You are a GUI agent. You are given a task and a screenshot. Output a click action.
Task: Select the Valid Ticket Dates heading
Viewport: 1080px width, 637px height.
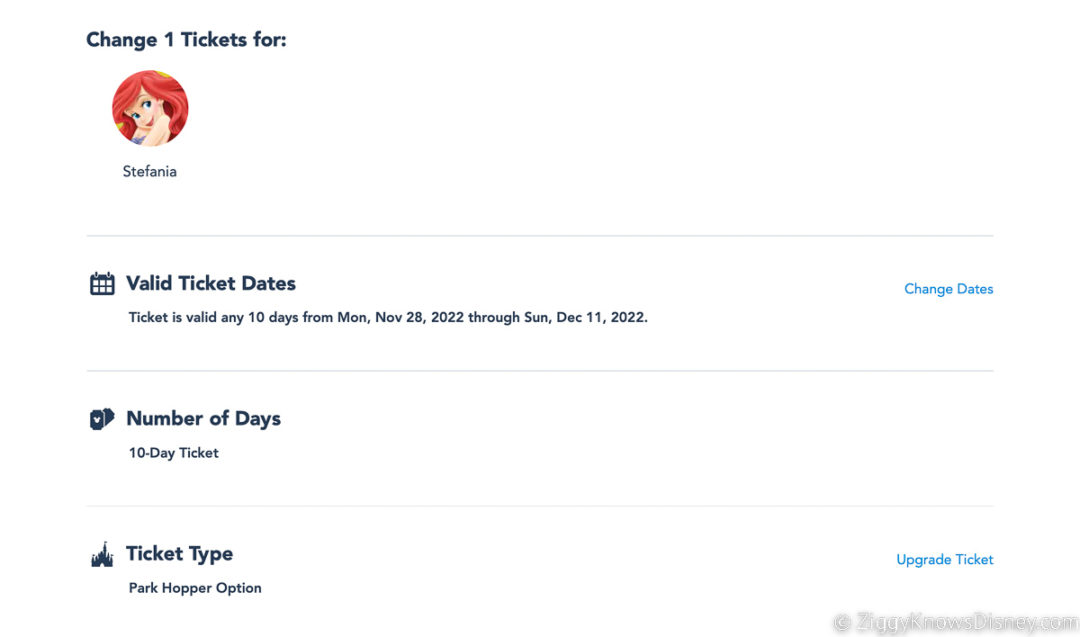[x=211, y=284]
